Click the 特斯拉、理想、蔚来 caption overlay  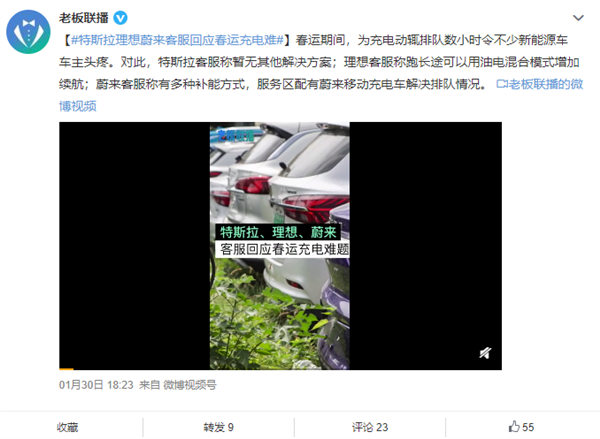(278, 232)
